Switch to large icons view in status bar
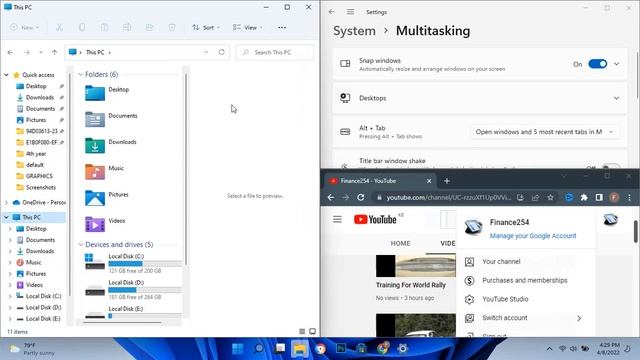Screen dimensions: 640x360 (x=312, y=331)
